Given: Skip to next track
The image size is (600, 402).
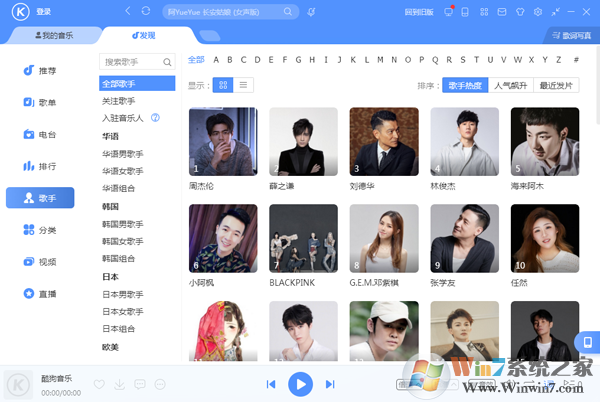Looking at the screenshot, I should [330, 384].
